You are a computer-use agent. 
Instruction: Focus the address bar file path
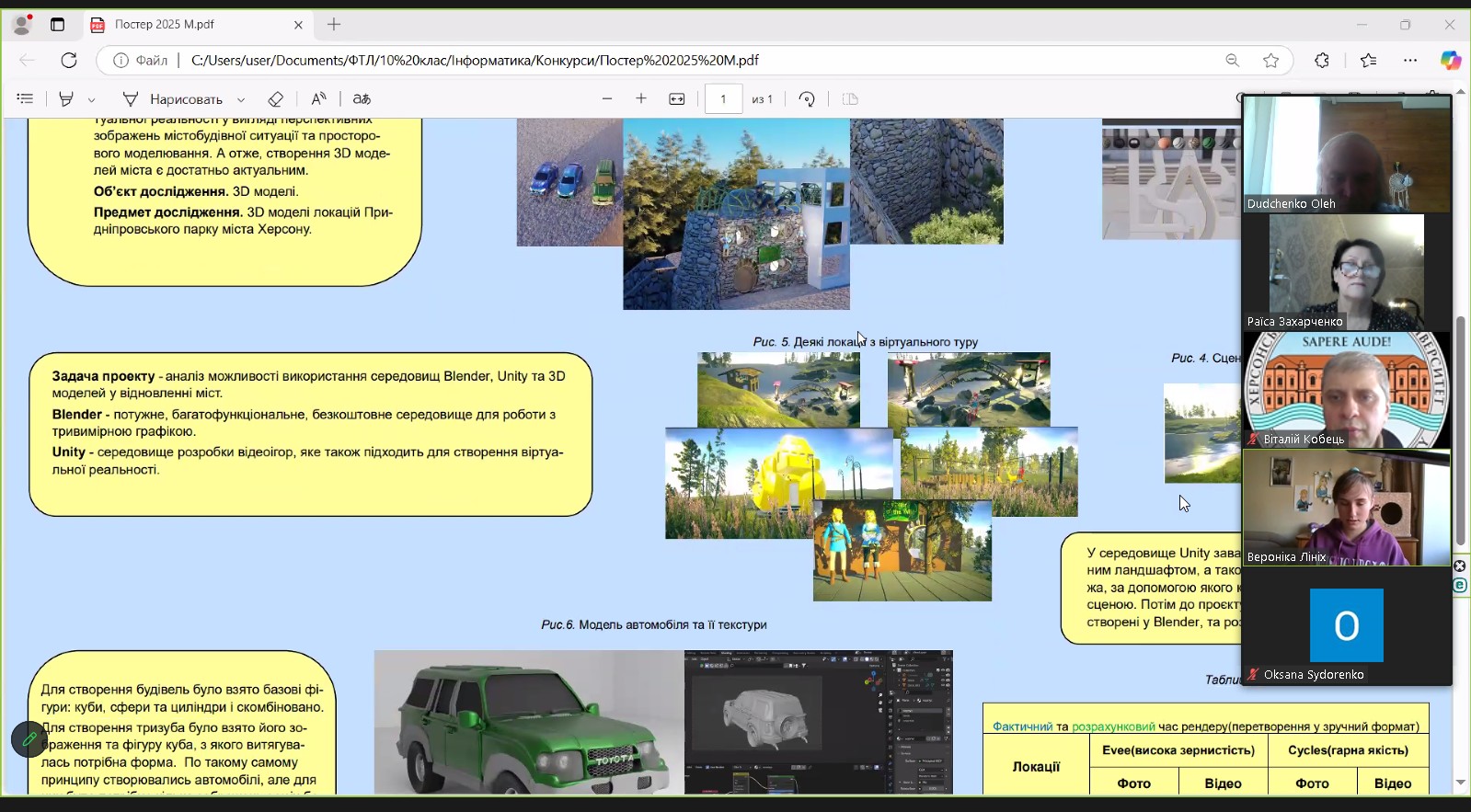475,61
